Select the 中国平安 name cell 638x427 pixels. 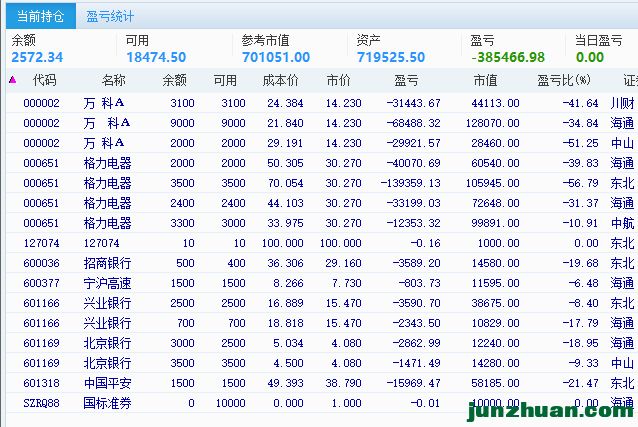(107, 383)
